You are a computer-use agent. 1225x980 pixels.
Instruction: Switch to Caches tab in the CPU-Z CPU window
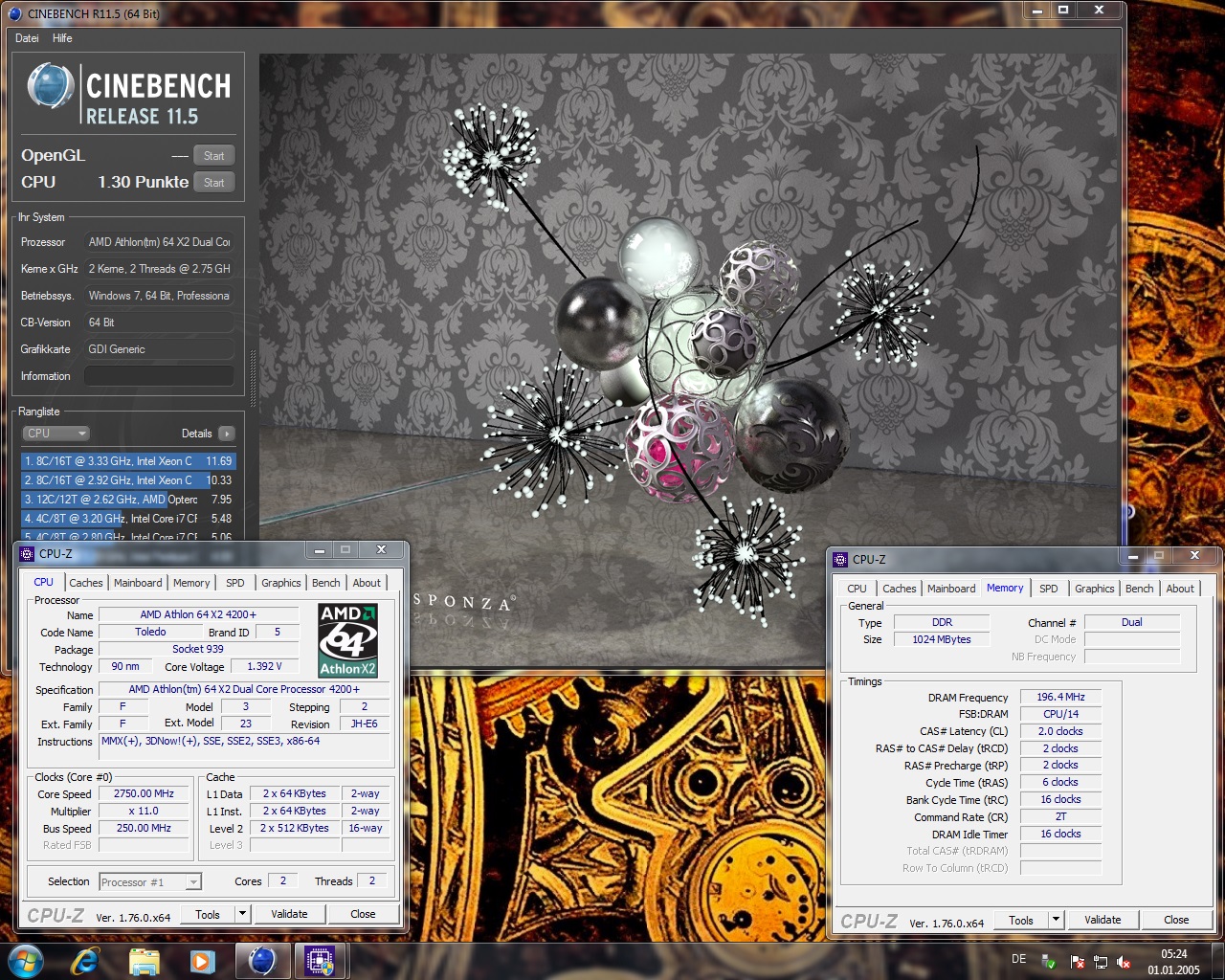click(x=85, y=583)
